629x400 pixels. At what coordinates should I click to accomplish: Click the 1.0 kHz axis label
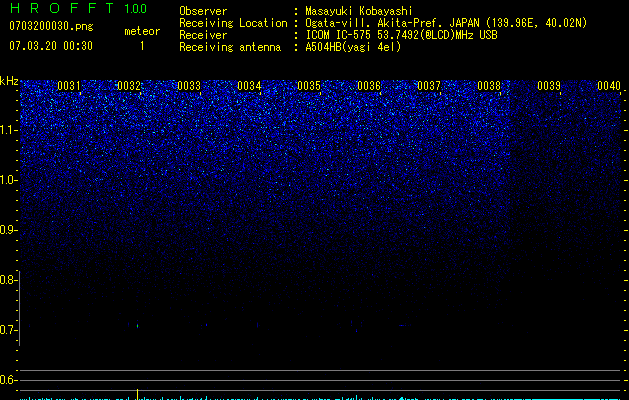[x=8, y=180]
